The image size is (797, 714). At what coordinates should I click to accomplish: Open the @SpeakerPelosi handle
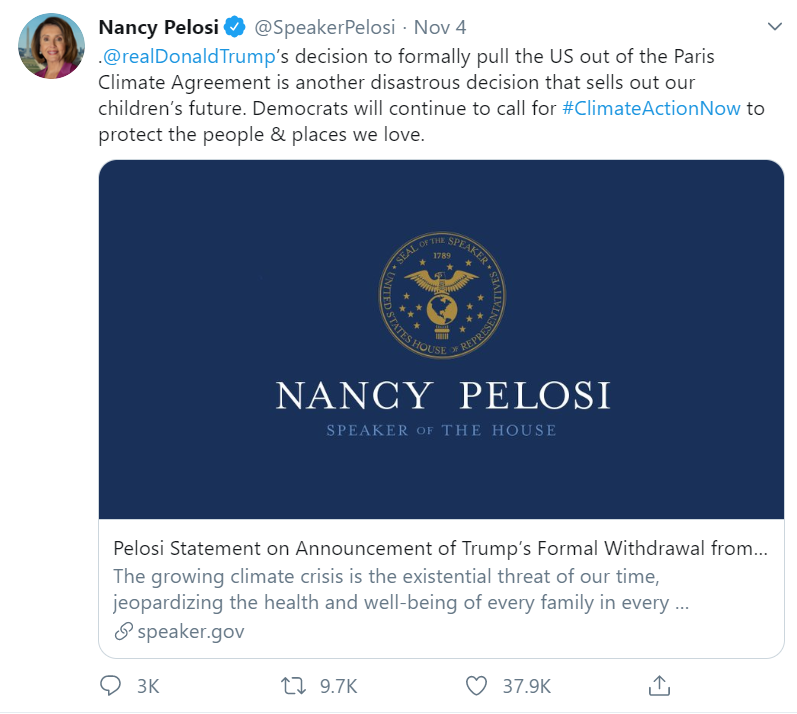click(x=327, y=26)
